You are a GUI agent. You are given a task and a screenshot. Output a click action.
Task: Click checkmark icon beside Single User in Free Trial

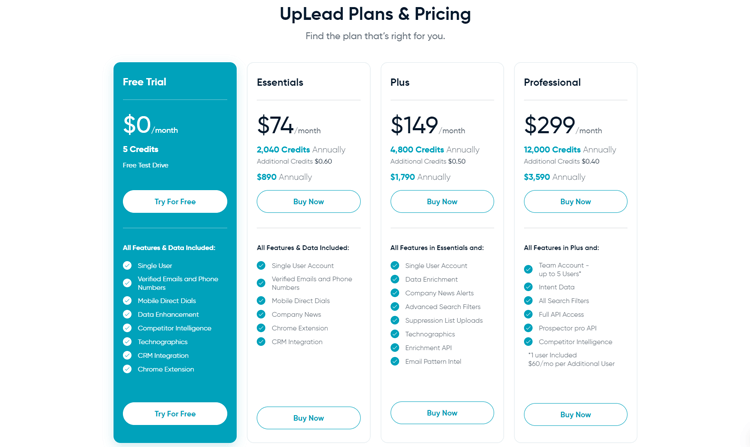(x=127, y=265)
